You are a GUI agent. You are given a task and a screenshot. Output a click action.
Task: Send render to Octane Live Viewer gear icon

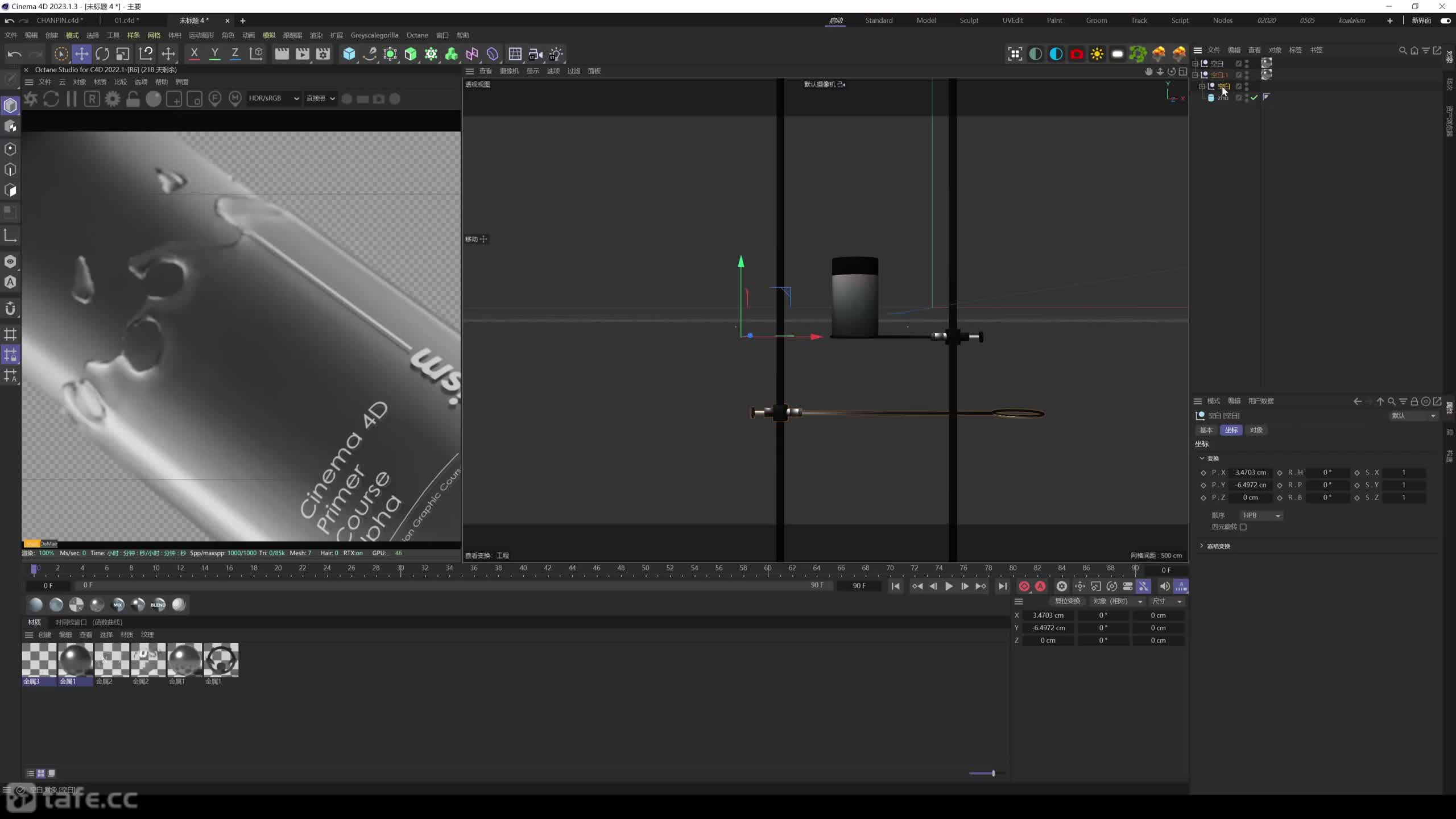point(31,99)
